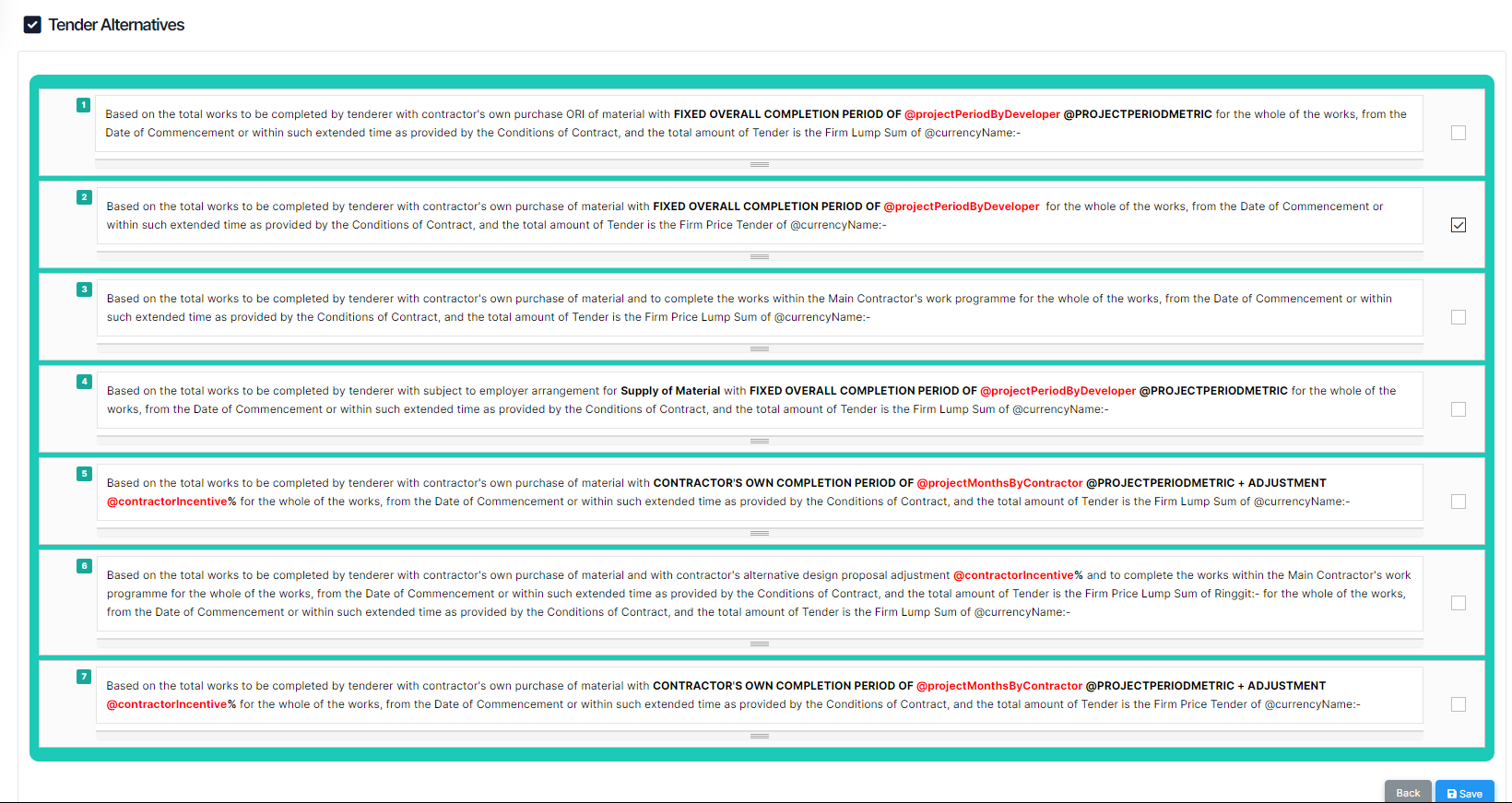Click the number 4 badge icon

[84, 382]
